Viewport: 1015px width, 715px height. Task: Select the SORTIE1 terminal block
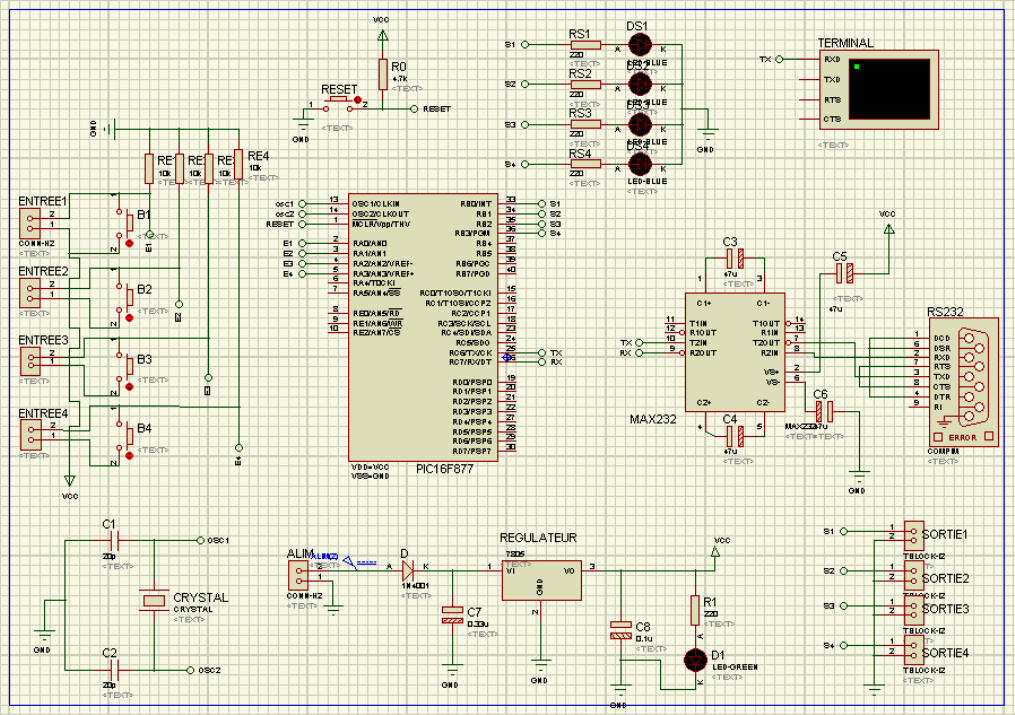[913, 536]
